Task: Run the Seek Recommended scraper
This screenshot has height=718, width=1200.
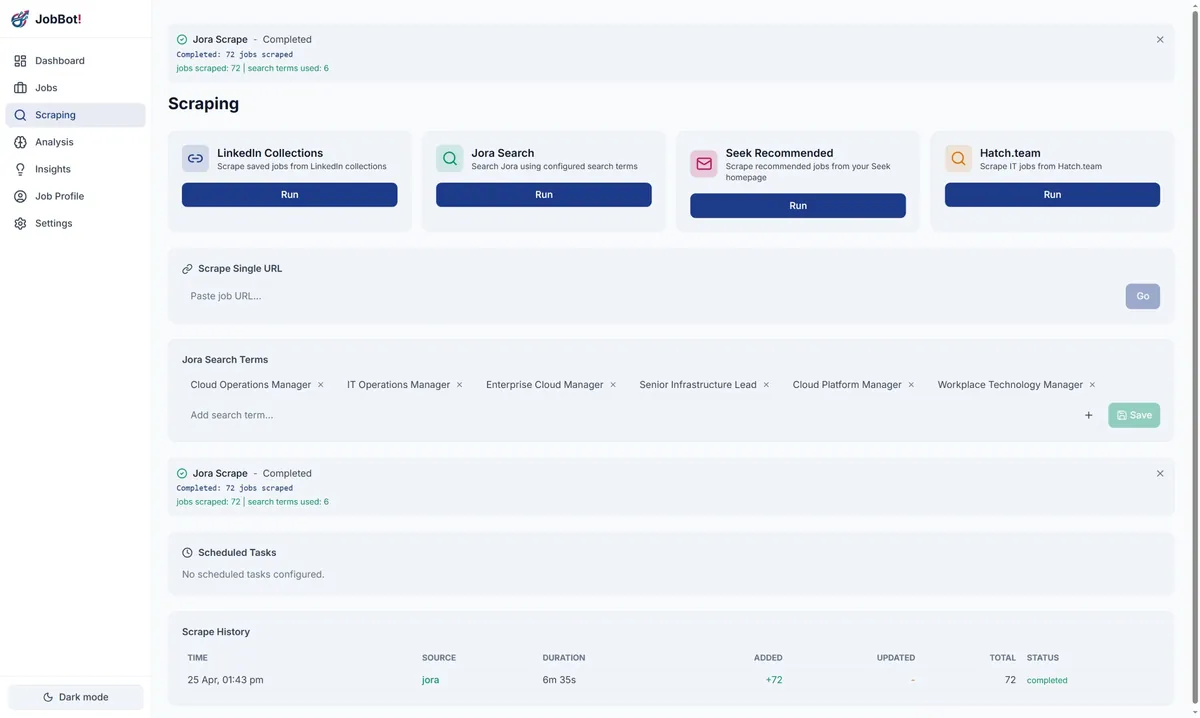Action: (x=797, y=205)
